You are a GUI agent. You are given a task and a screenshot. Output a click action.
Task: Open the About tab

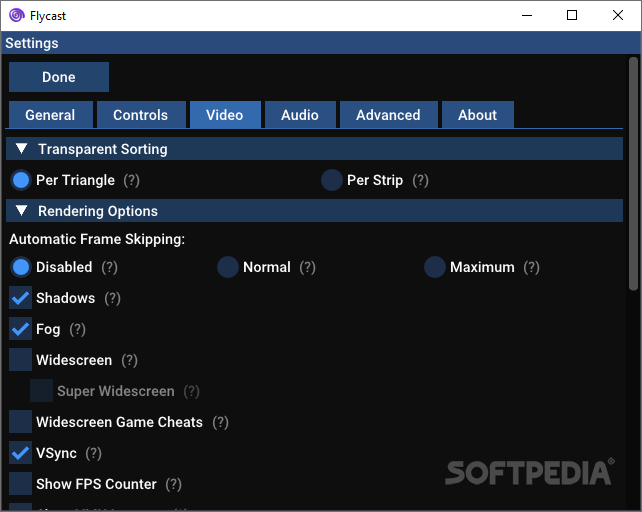[478, 115]
